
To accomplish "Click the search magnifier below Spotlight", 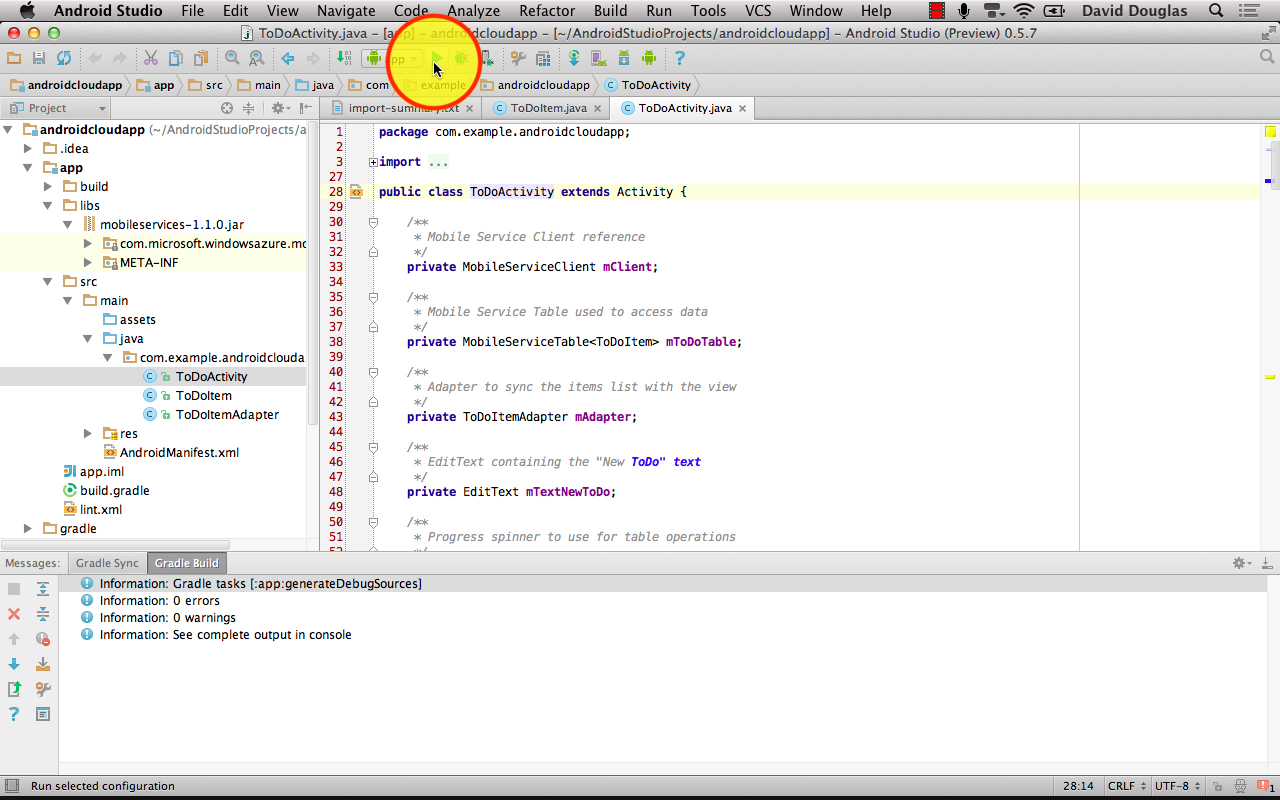I will point(1267,57).
